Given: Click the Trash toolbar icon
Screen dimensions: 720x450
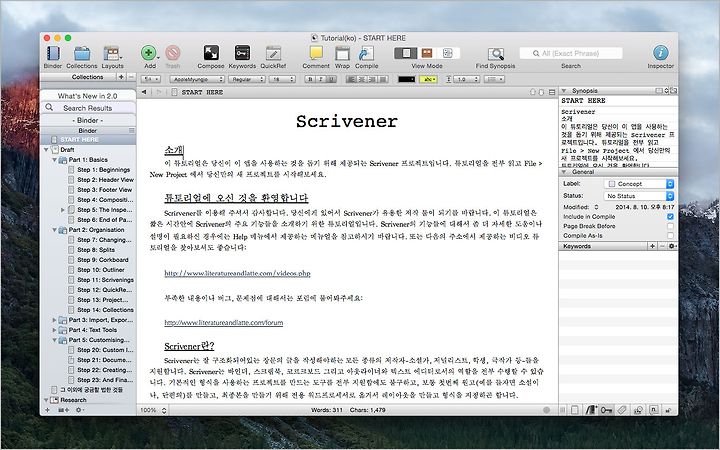Looking at the screenshot, I should click(x=173, y=53).
